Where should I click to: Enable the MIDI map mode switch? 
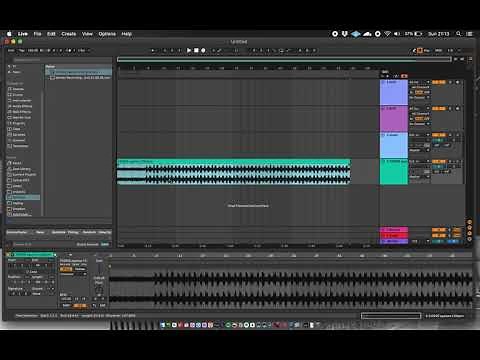pos(438,51)
